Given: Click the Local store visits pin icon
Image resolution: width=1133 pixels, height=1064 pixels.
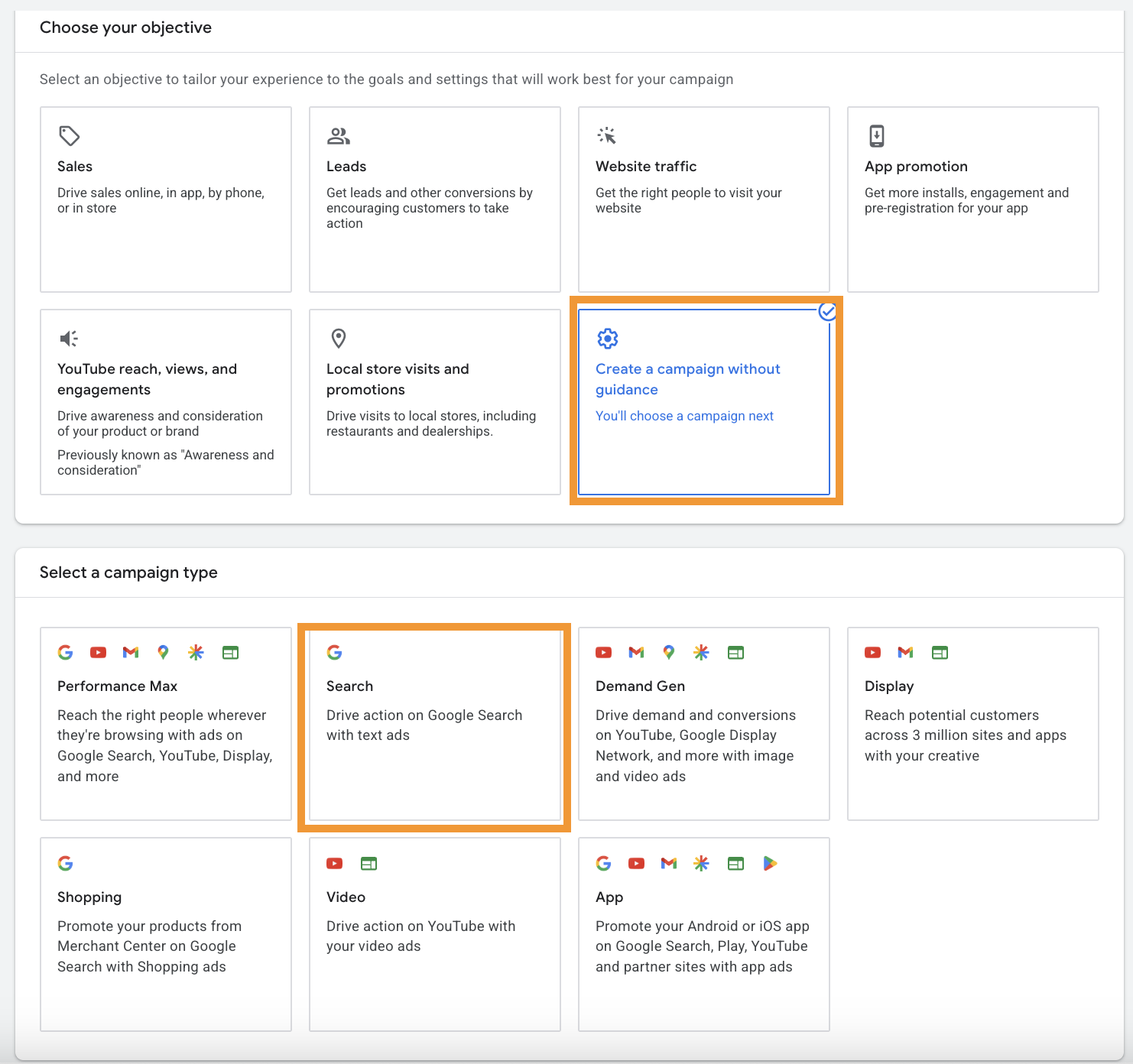Looking at the screenshot, I should click(x=339, y=339).
